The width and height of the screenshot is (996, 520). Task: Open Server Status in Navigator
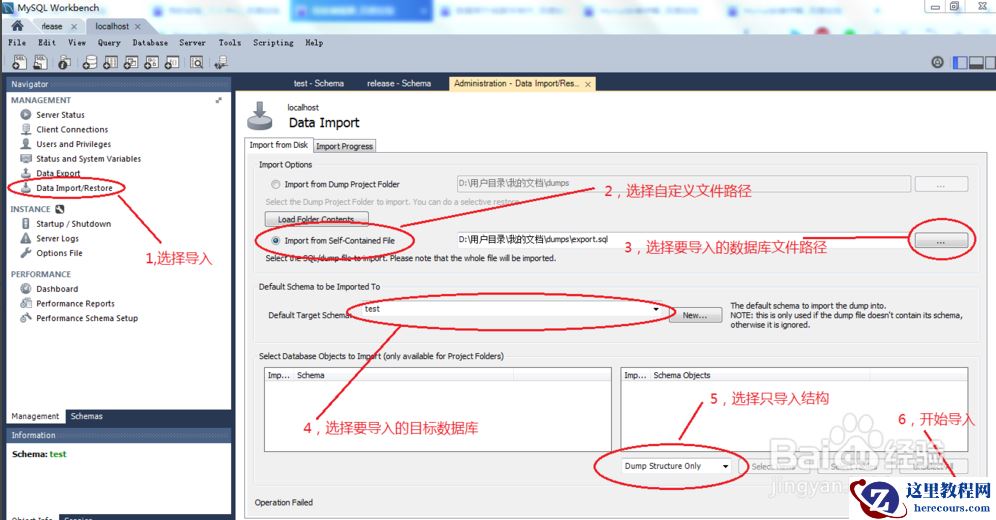click(60, 115)
